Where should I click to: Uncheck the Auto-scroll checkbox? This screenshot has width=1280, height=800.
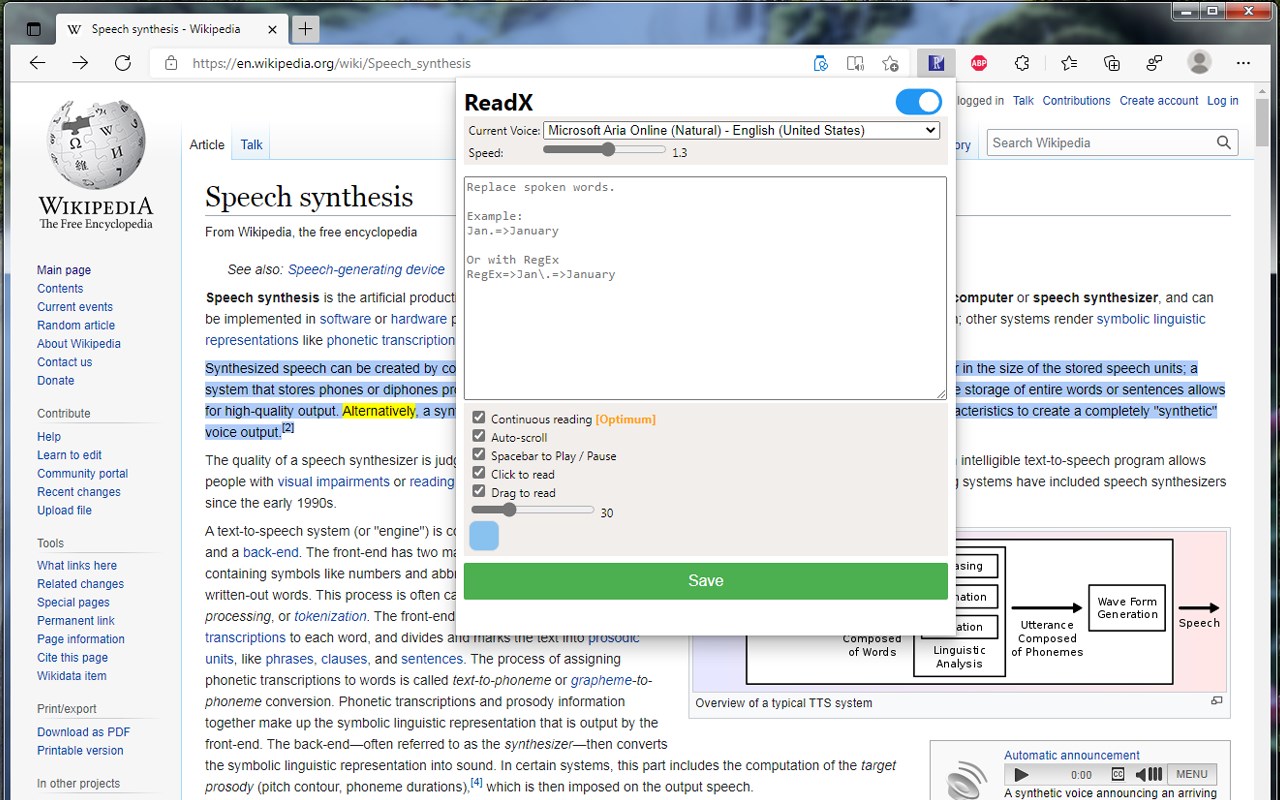point(479,436)
